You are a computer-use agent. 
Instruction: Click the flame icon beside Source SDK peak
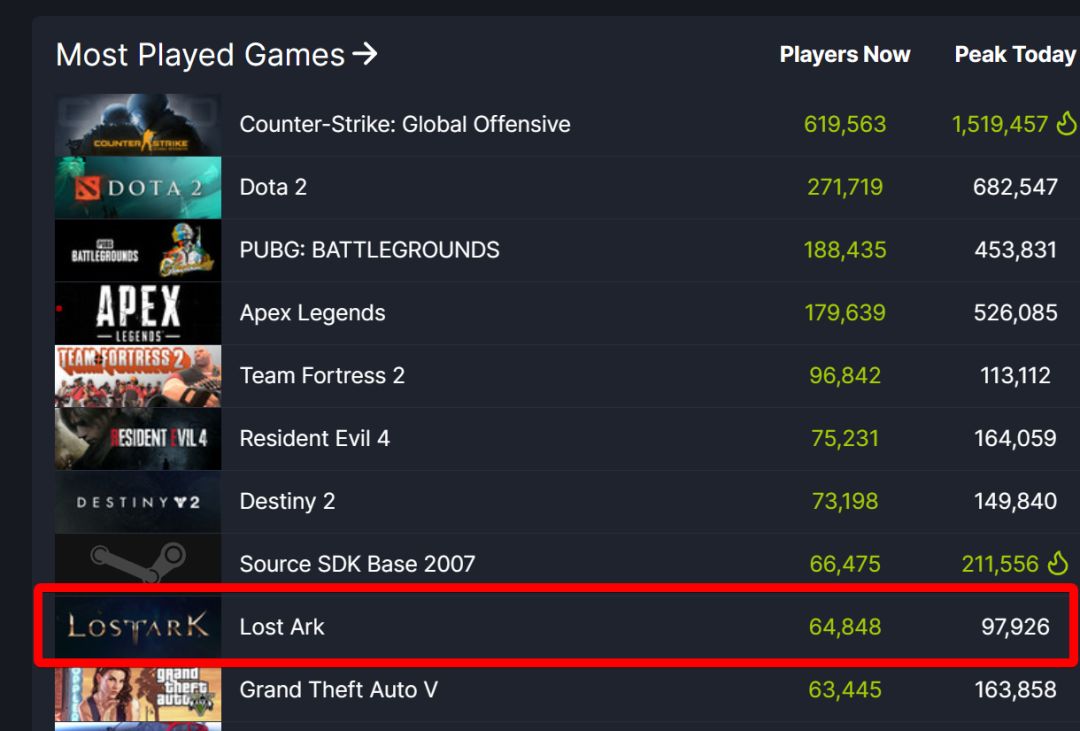point(1058,564)
